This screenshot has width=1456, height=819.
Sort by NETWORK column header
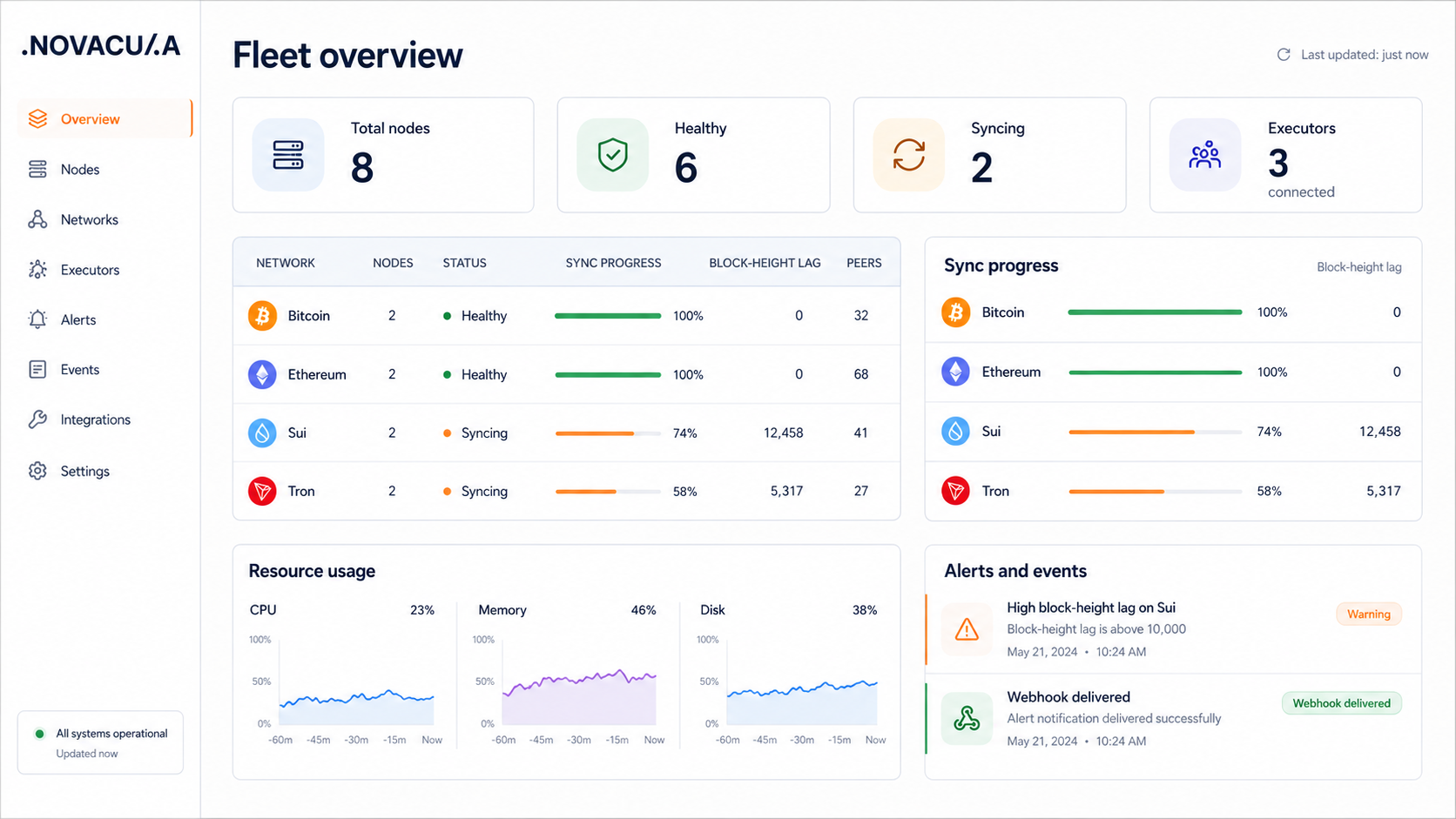coord(286,263)
